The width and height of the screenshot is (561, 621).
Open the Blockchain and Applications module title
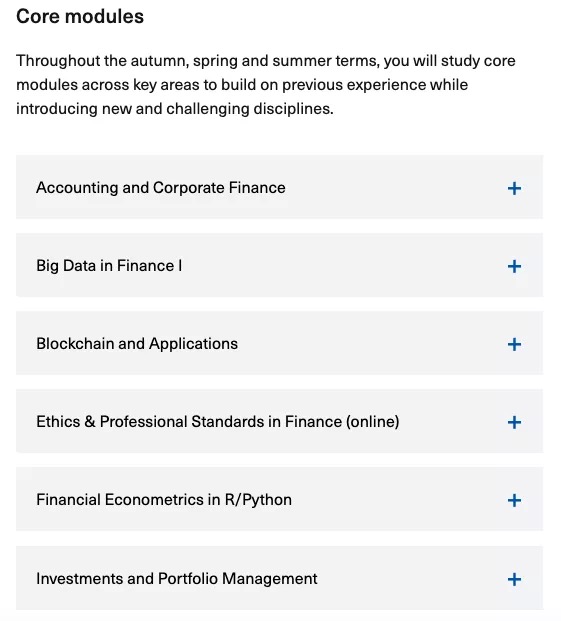(137, 344)
